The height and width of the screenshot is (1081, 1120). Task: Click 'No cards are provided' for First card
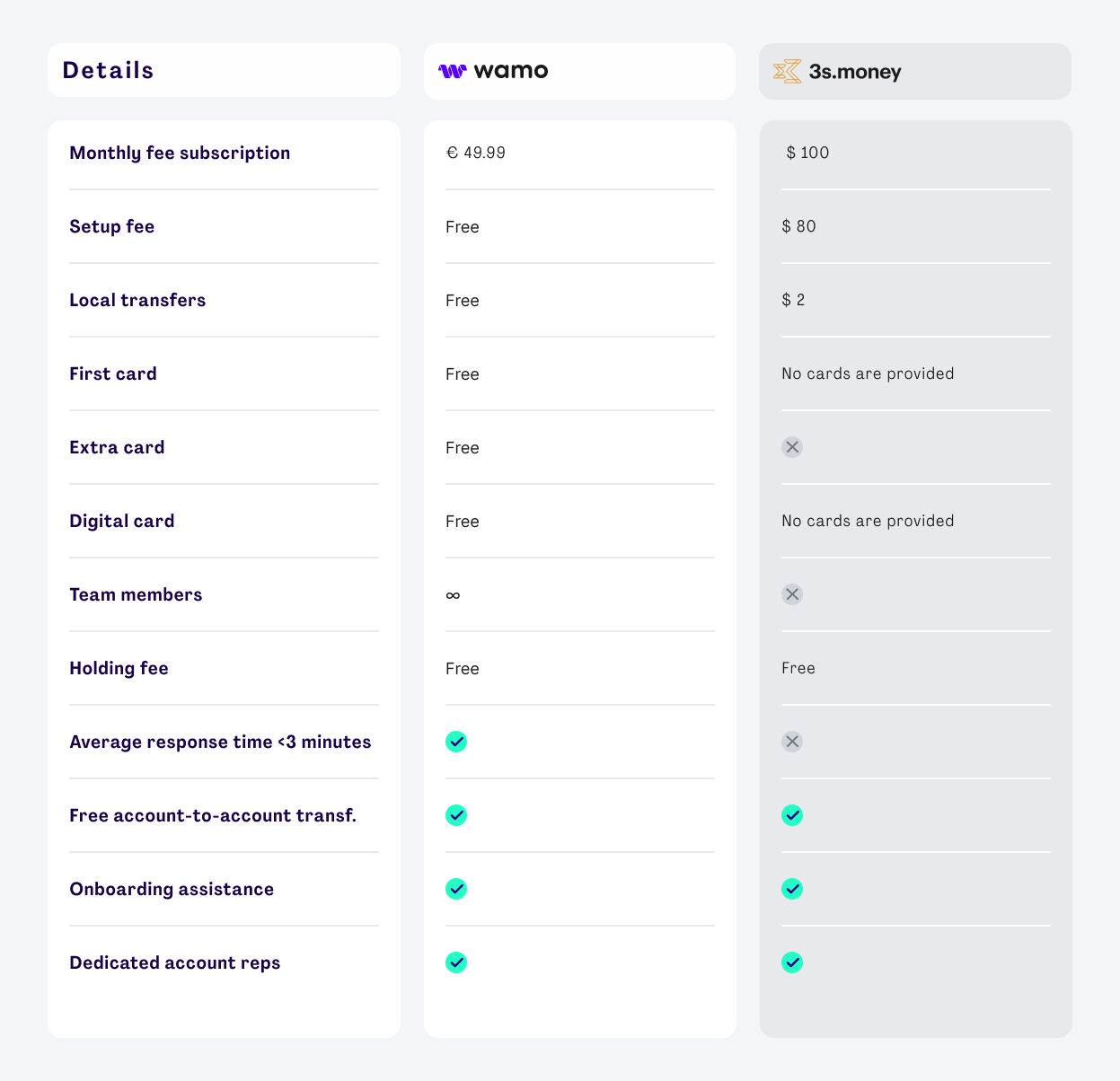(868, 374)
